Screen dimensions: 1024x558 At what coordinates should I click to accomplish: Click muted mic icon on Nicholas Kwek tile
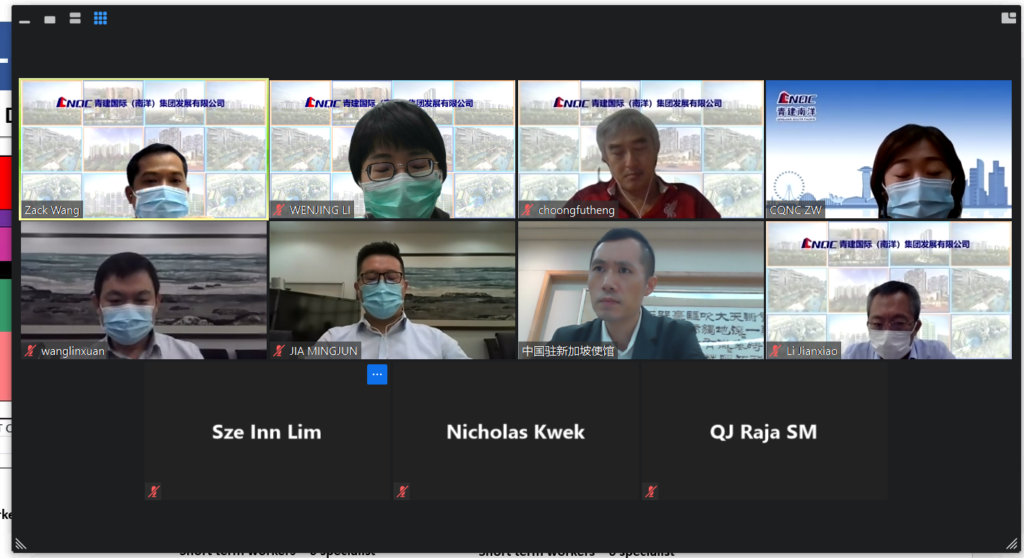402,491
